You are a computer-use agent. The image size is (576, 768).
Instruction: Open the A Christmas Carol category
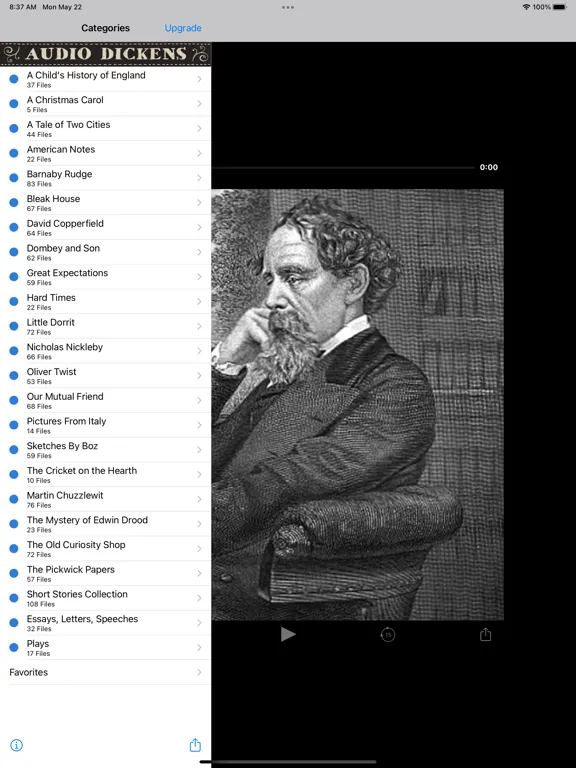105,103
